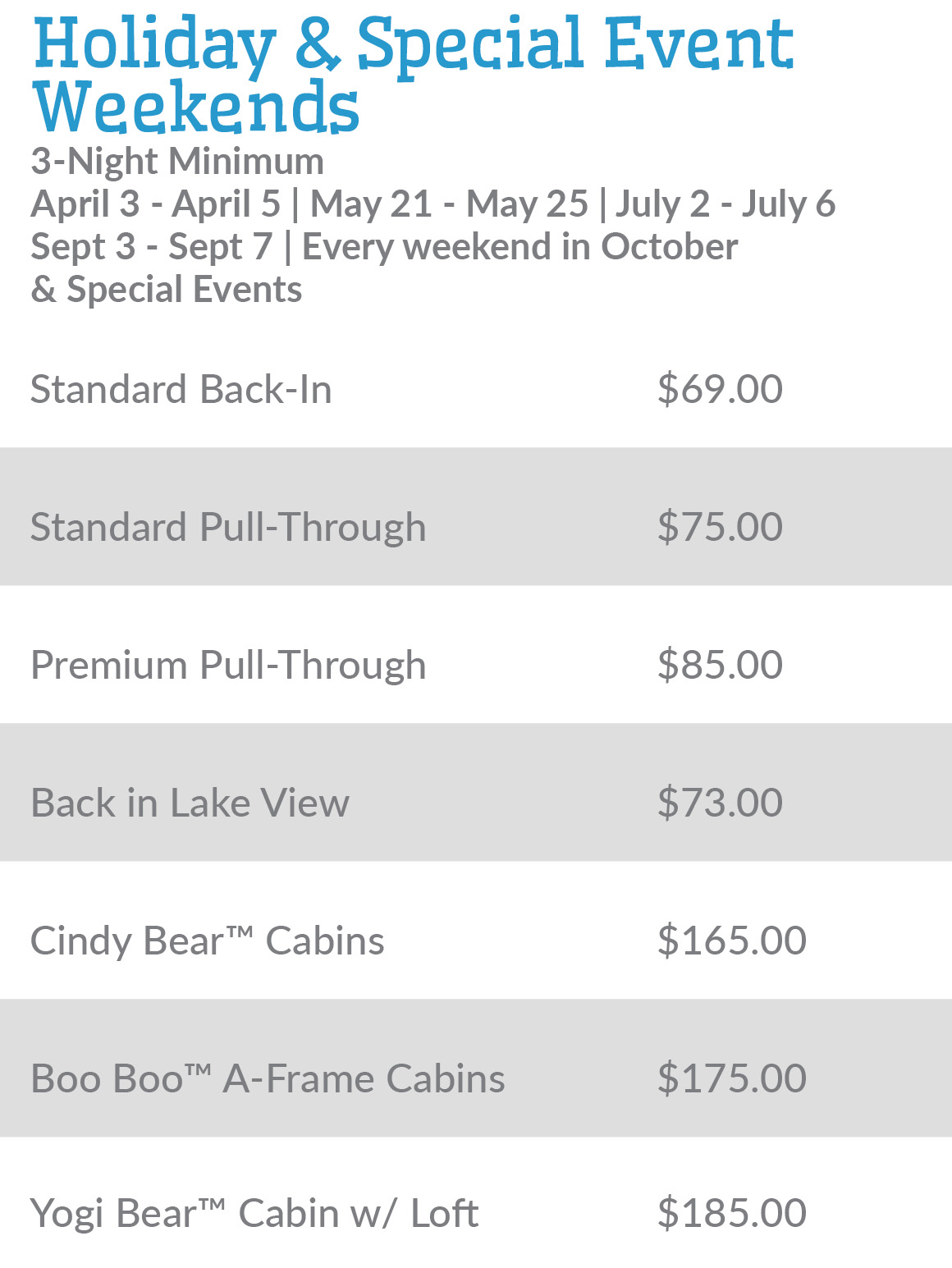Click the & Special Events line

pyautogui.click(x=166, y=290)
